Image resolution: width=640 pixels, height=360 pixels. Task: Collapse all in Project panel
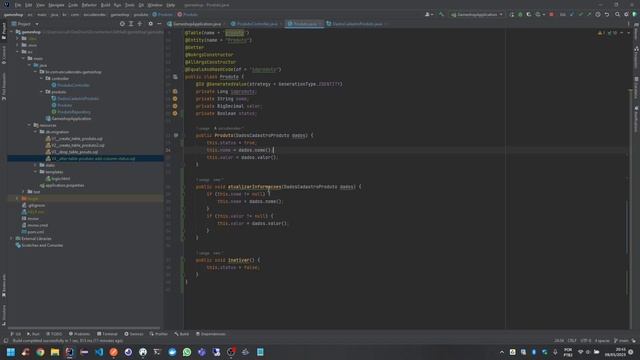(140, 24)
